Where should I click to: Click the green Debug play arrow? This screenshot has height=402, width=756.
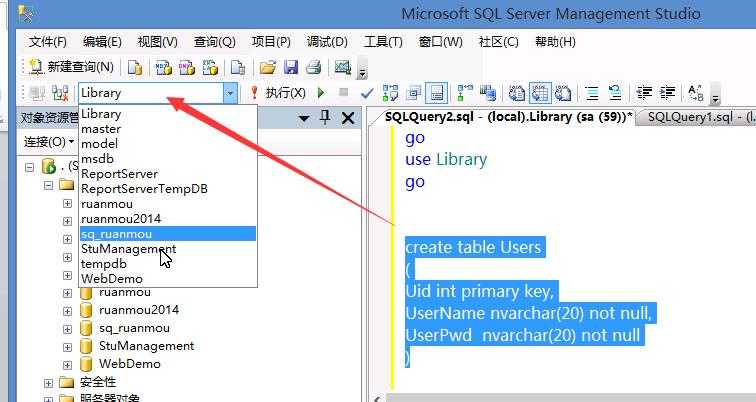point(321,93)
